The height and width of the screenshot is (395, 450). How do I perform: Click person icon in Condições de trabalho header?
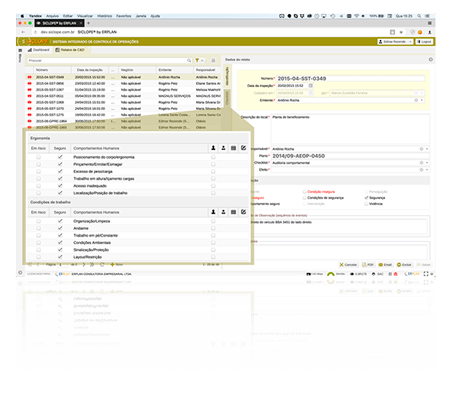pyautogui.click(x=213, y=212)
